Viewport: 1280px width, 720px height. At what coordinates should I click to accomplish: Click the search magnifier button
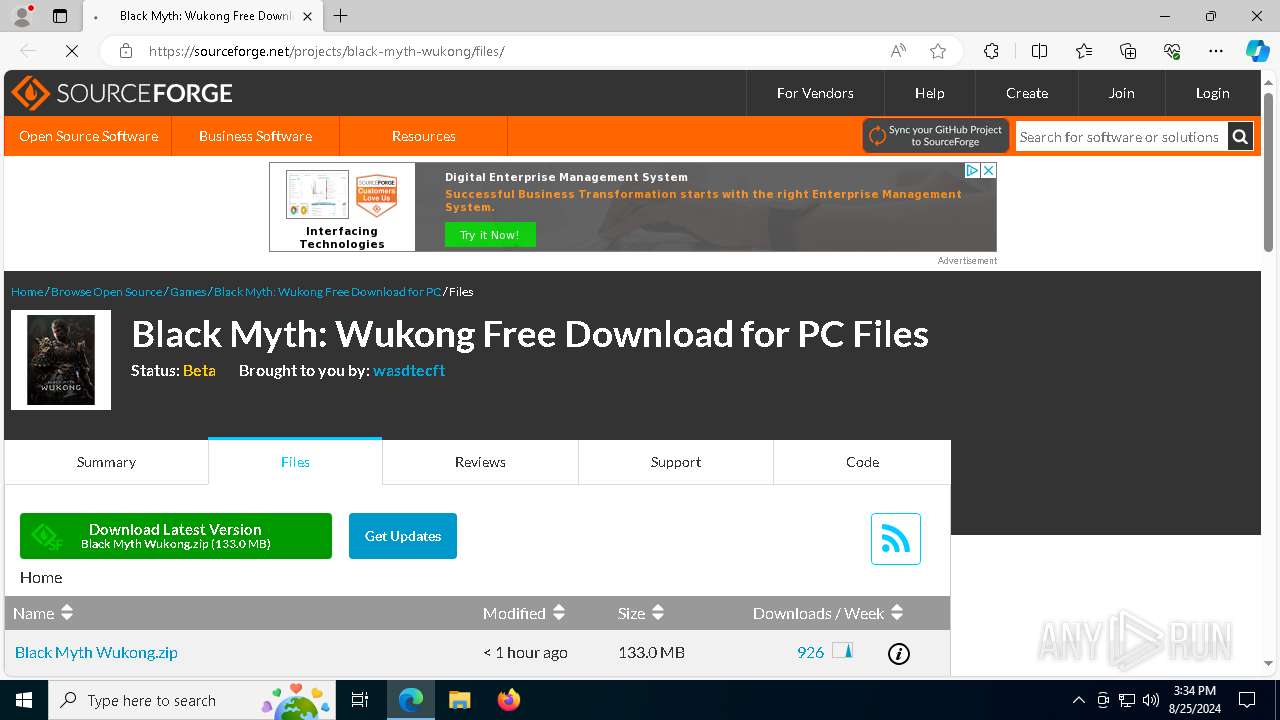[x=1240, y=137]
